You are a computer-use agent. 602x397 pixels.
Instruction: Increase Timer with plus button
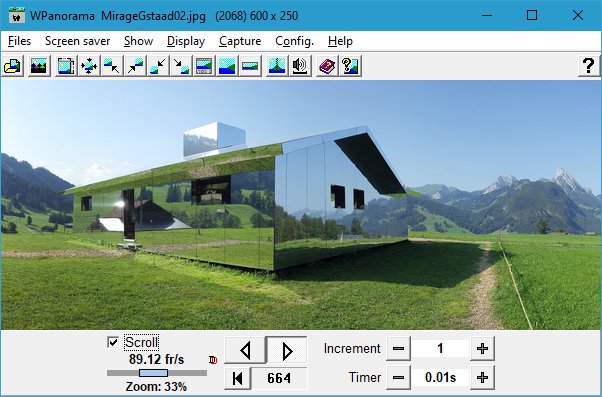coord(482,377)
